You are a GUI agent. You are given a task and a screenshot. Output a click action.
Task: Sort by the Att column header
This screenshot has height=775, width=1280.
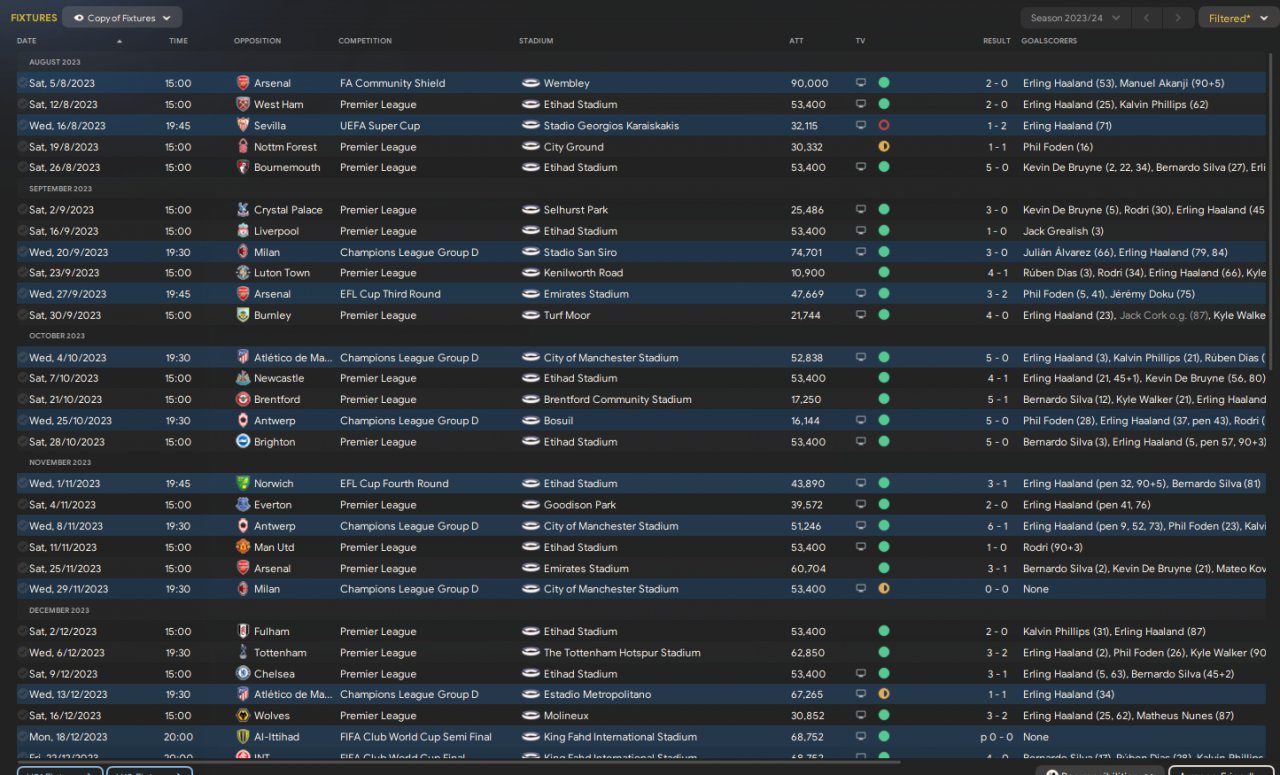pos(796,41)
